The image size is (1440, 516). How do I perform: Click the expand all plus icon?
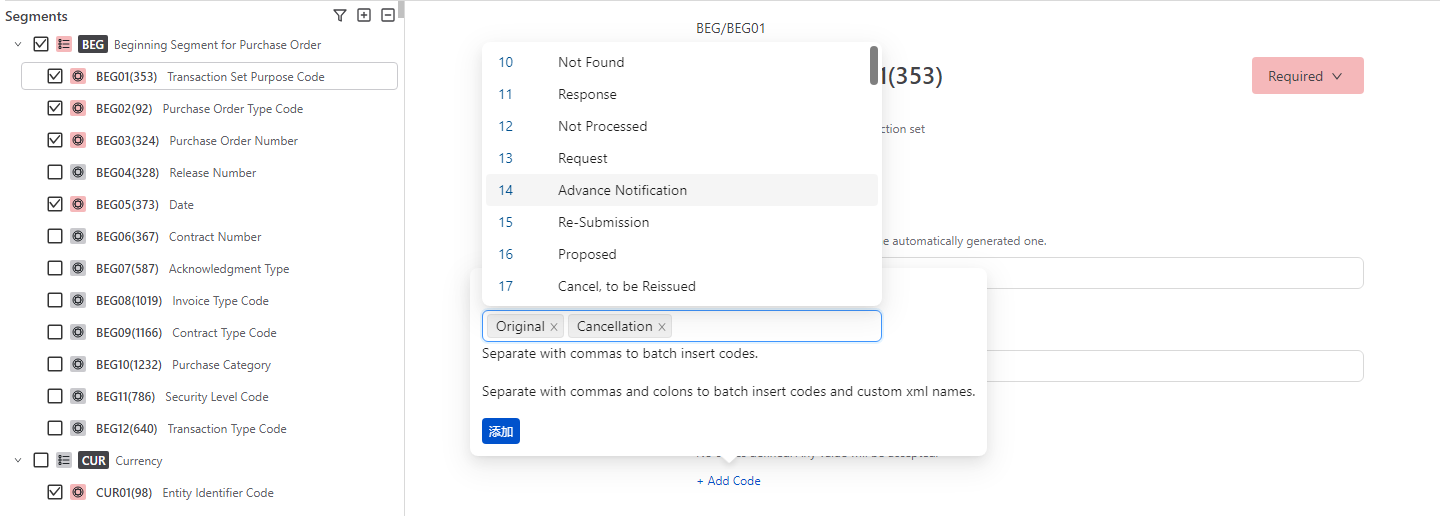(364, 15)
